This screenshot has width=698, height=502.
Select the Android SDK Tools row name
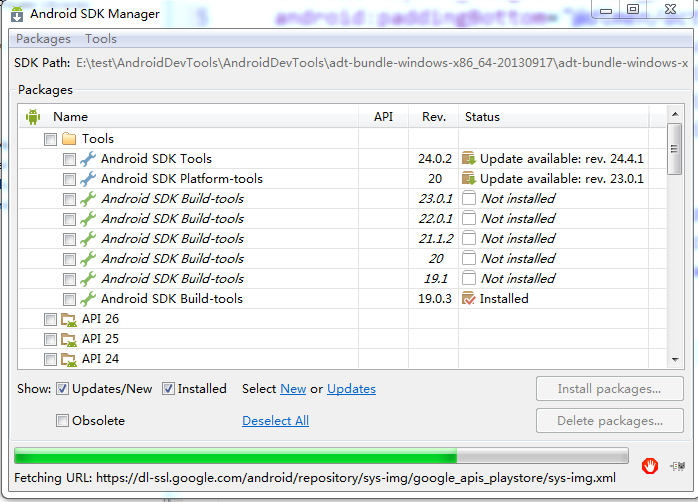tap(156, 159)
